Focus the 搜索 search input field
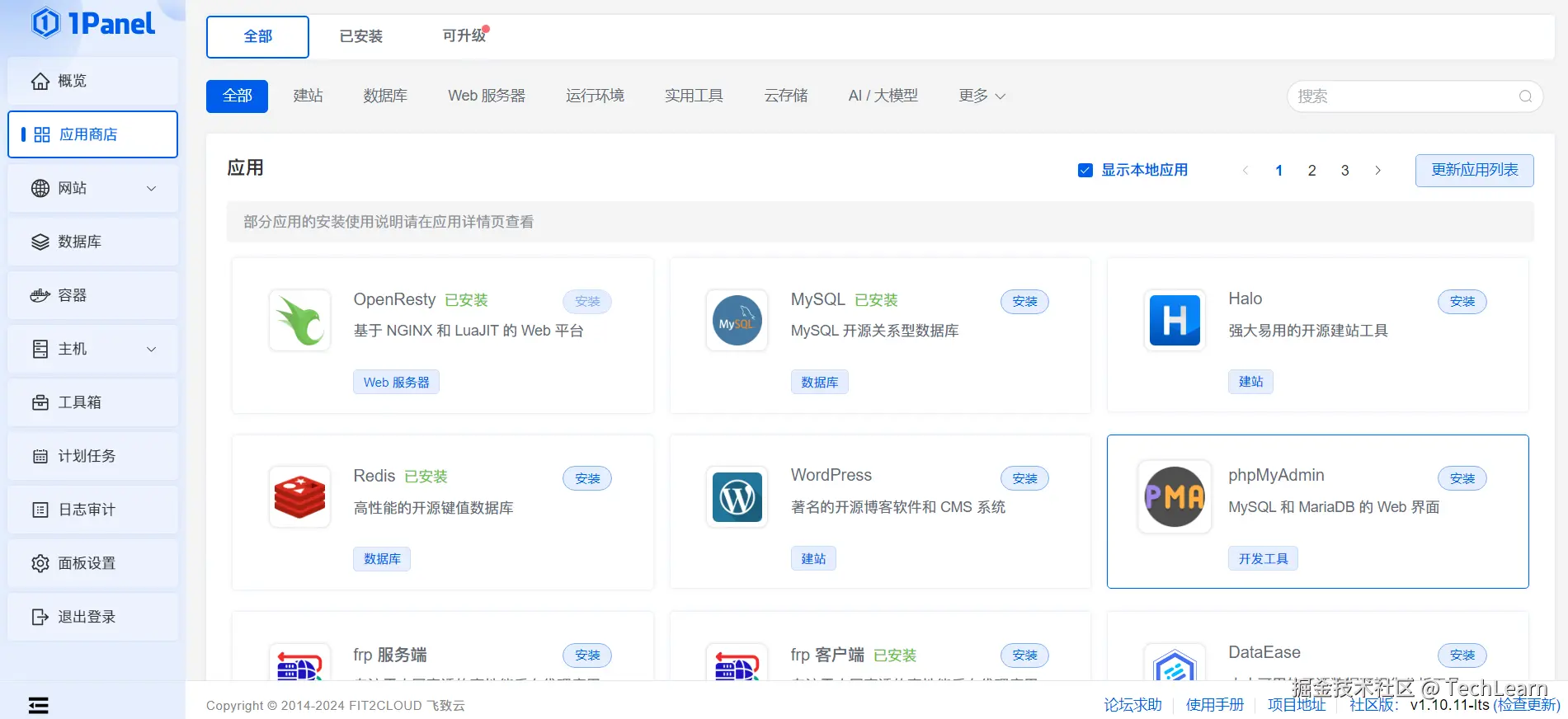 point(1414,96)
